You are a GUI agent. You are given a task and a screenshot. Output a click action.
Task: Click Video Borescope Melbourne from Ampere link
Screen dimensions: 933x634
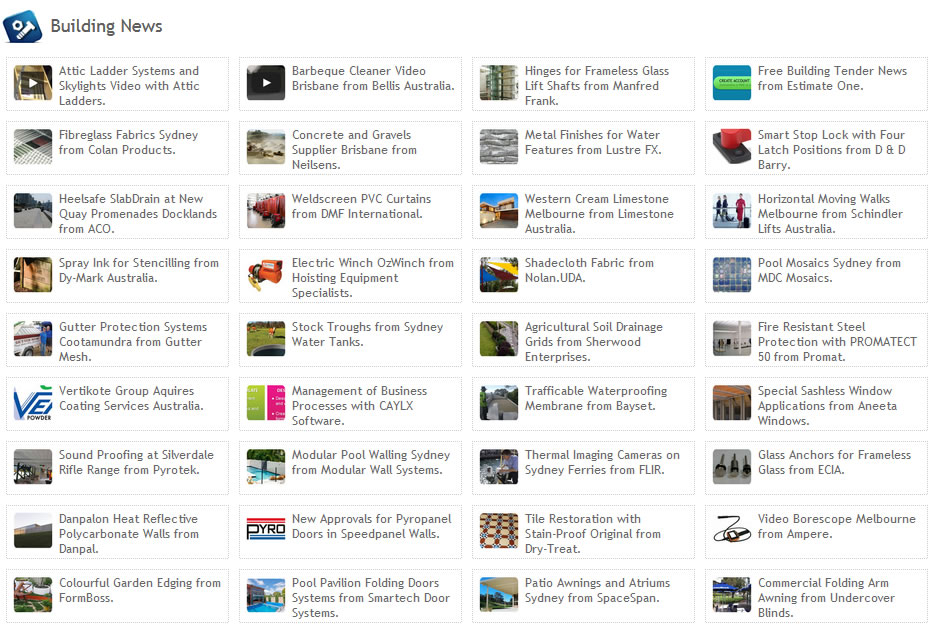(x=837, y=526)
